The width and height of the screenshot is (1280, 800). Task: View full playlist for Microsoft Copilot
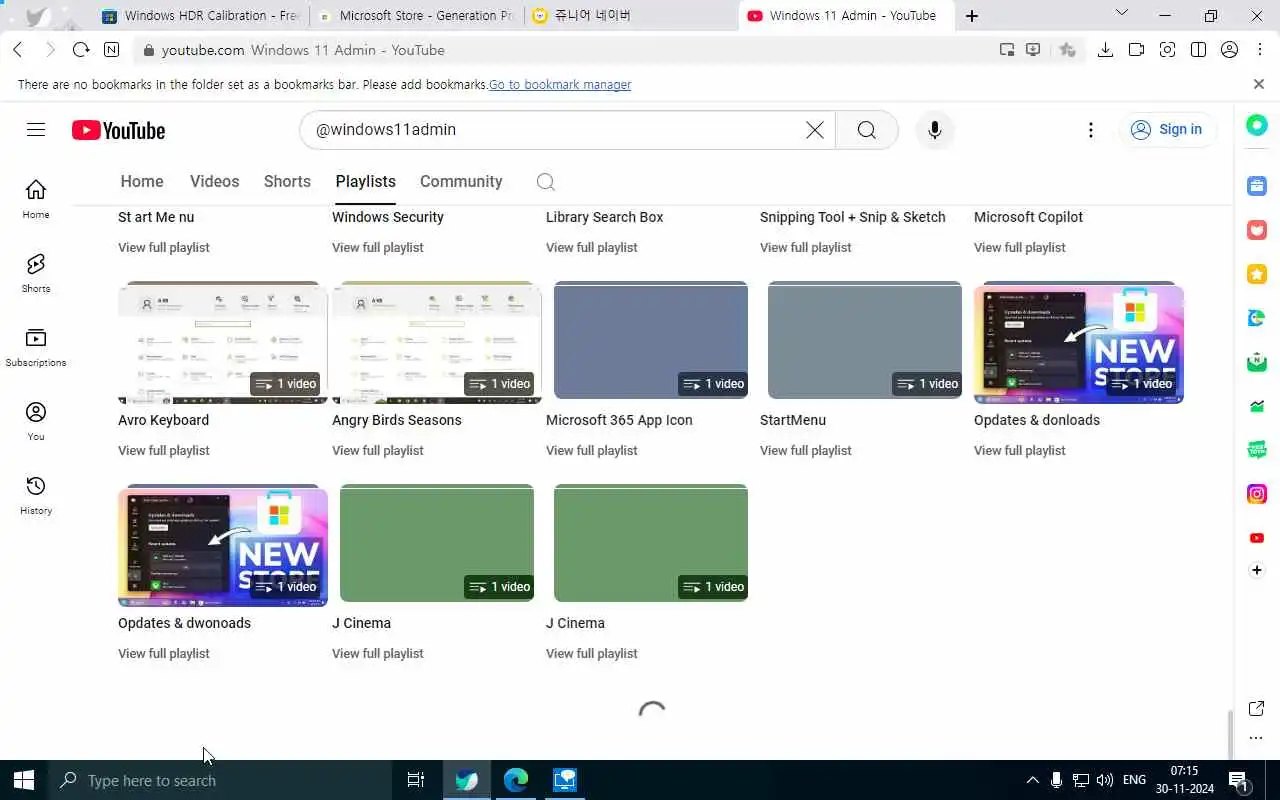pyautogui.click(x=1020, y=247)
